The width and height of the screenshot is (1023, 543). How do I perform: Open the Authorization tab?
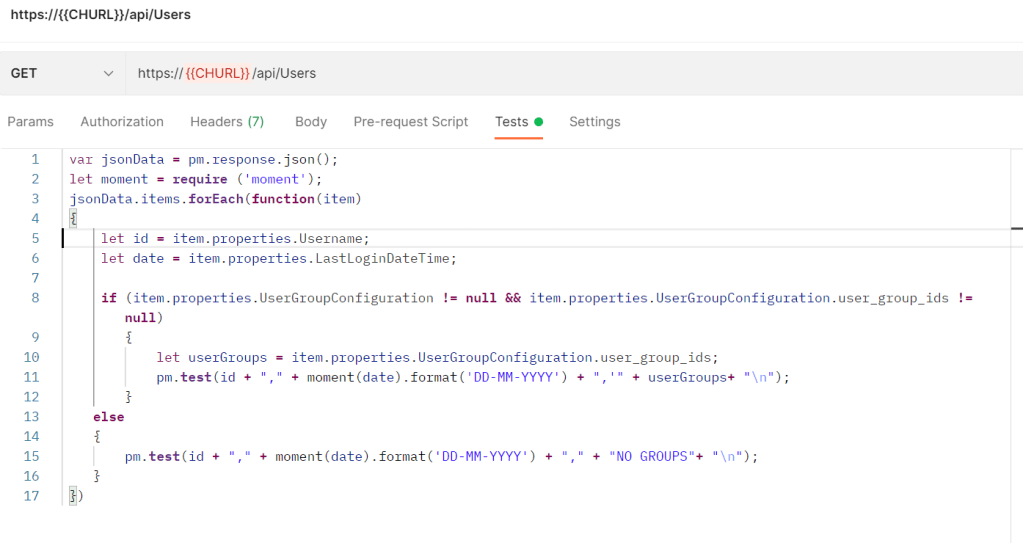(x=122, y=122)
